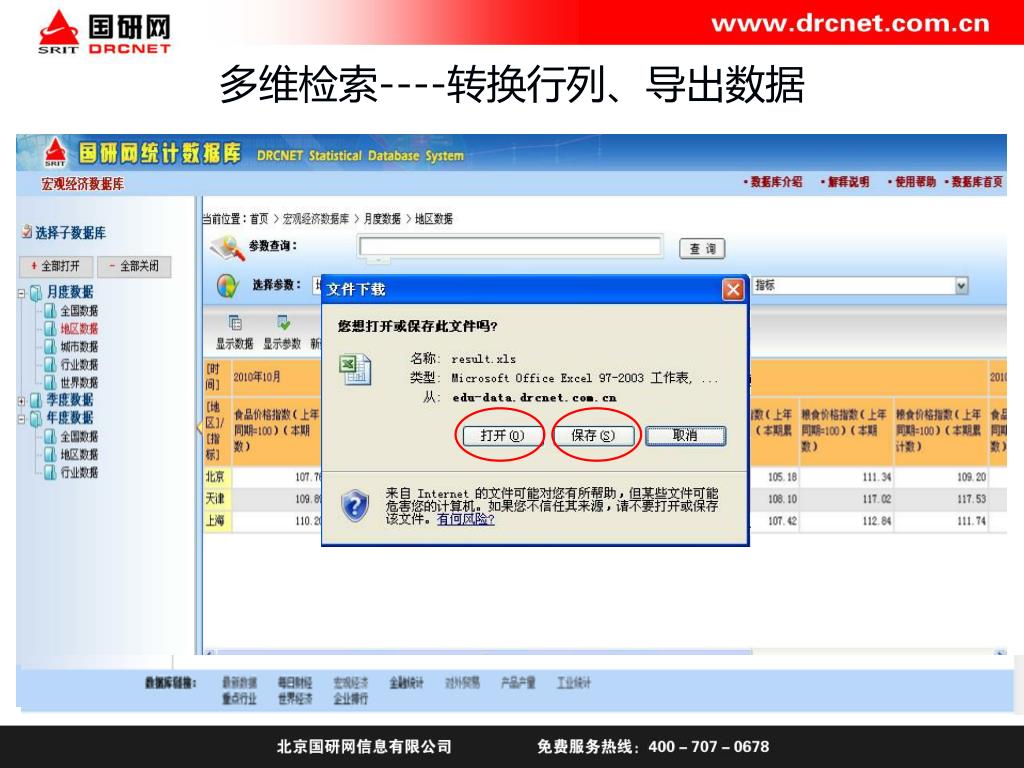
Task: Click the 国研网 DRCNET logo on the slide
Action: pyautogui.click(x=104, y=31)
